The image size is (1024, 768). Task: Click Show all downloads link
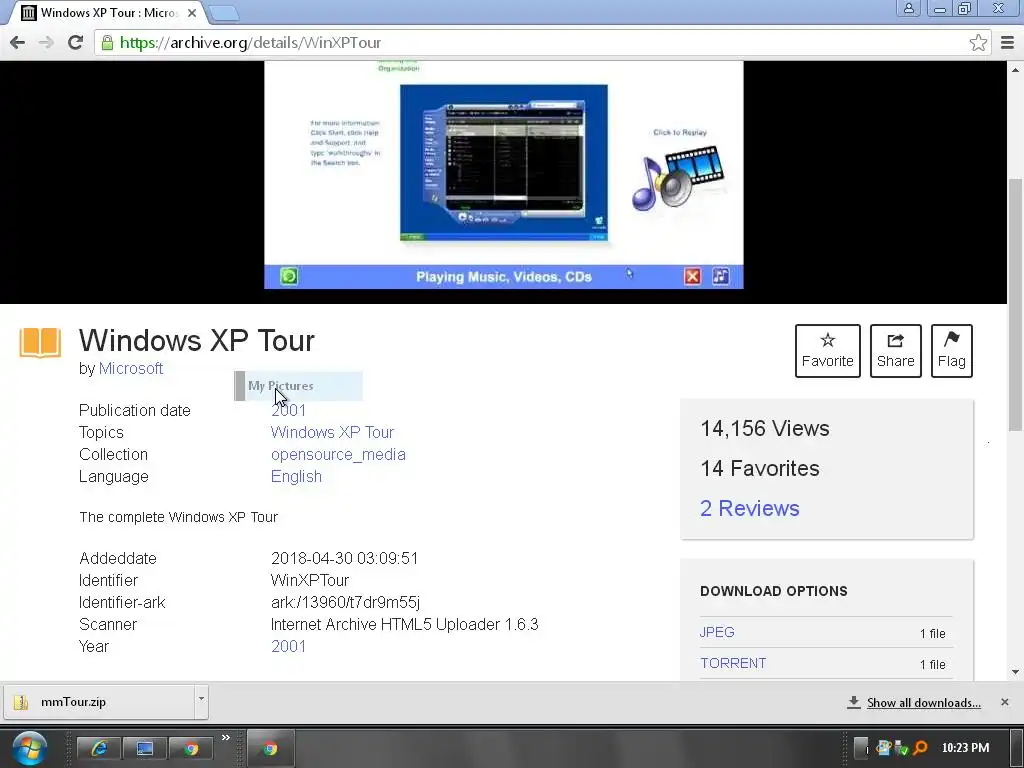tap(923, 703)
